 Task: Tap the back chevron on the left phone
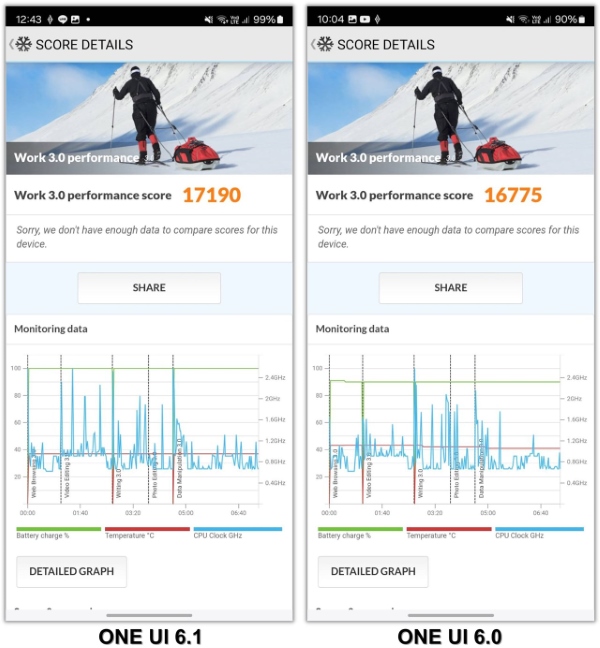pos(12,45)
